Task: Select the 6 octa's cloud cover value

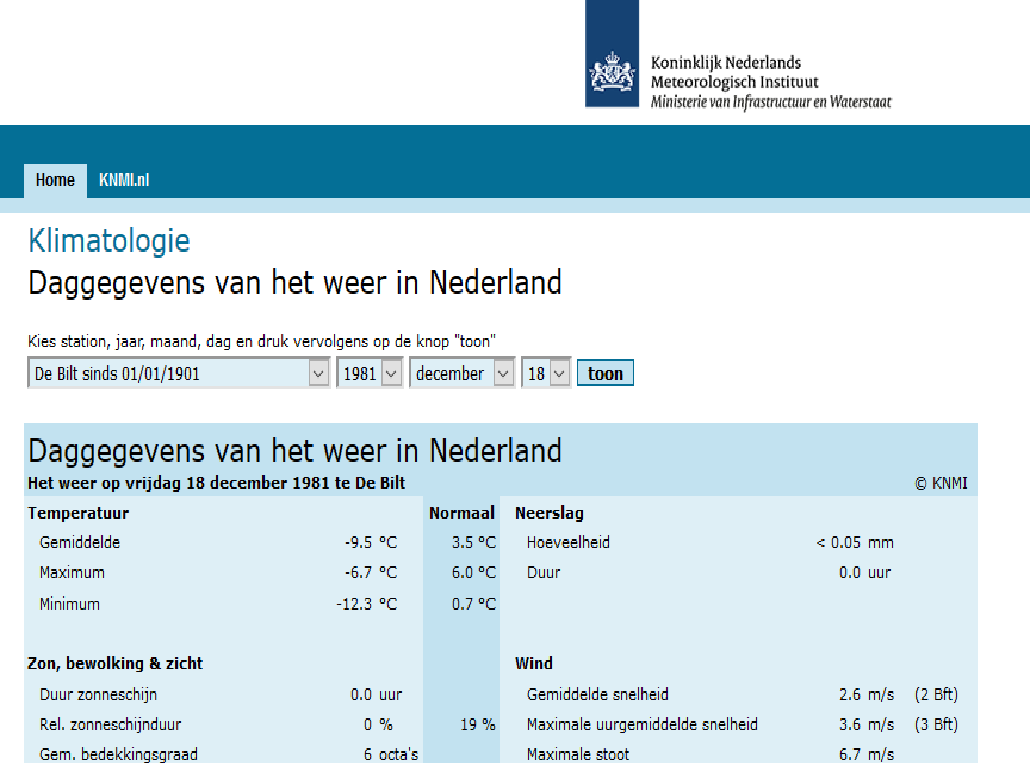Action: pyautogui.click(x=391, y=754)
